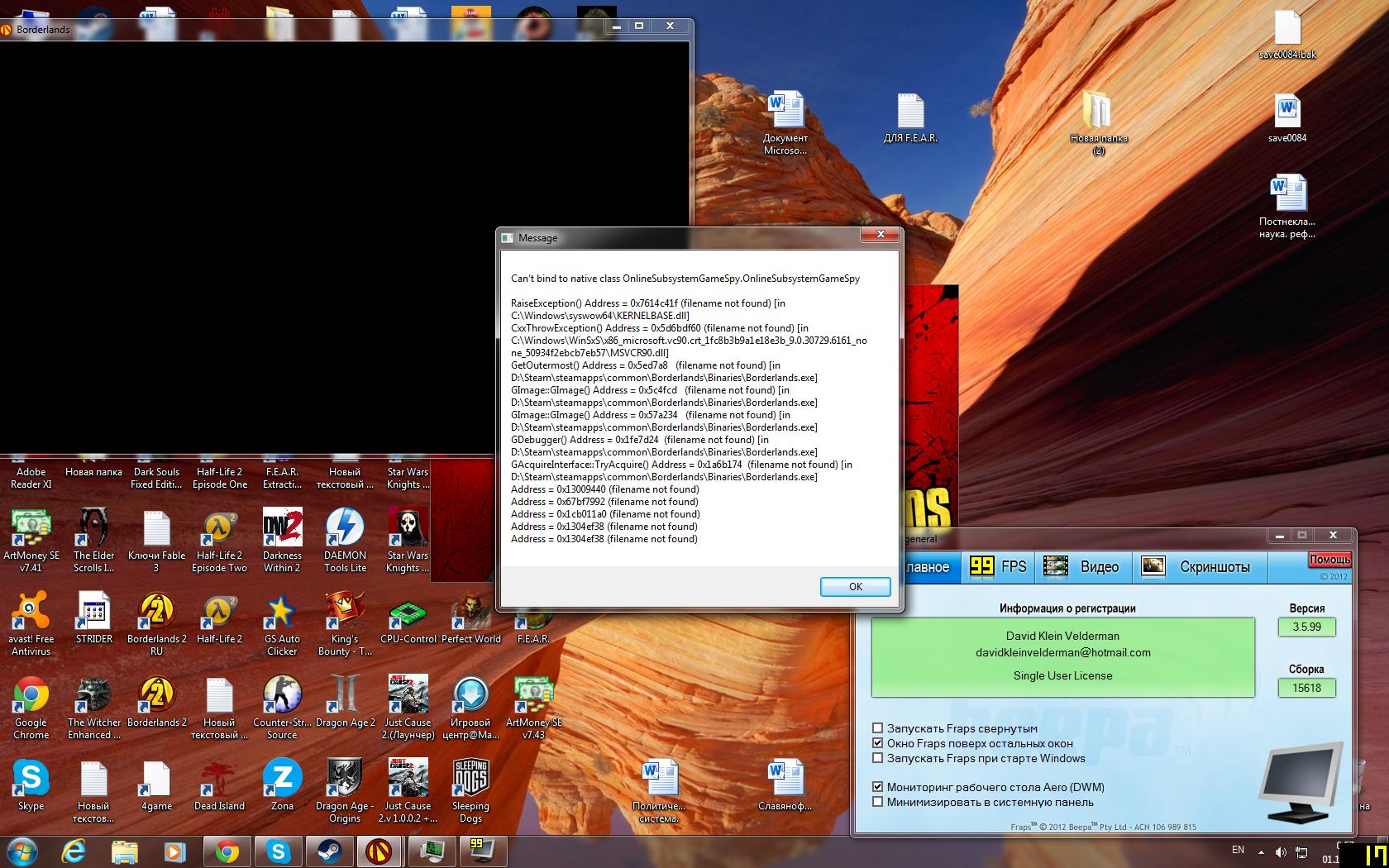This screenshot has width=1389, height=868.
Task: Select the Zona desktop icon
Action: (282, 785)
